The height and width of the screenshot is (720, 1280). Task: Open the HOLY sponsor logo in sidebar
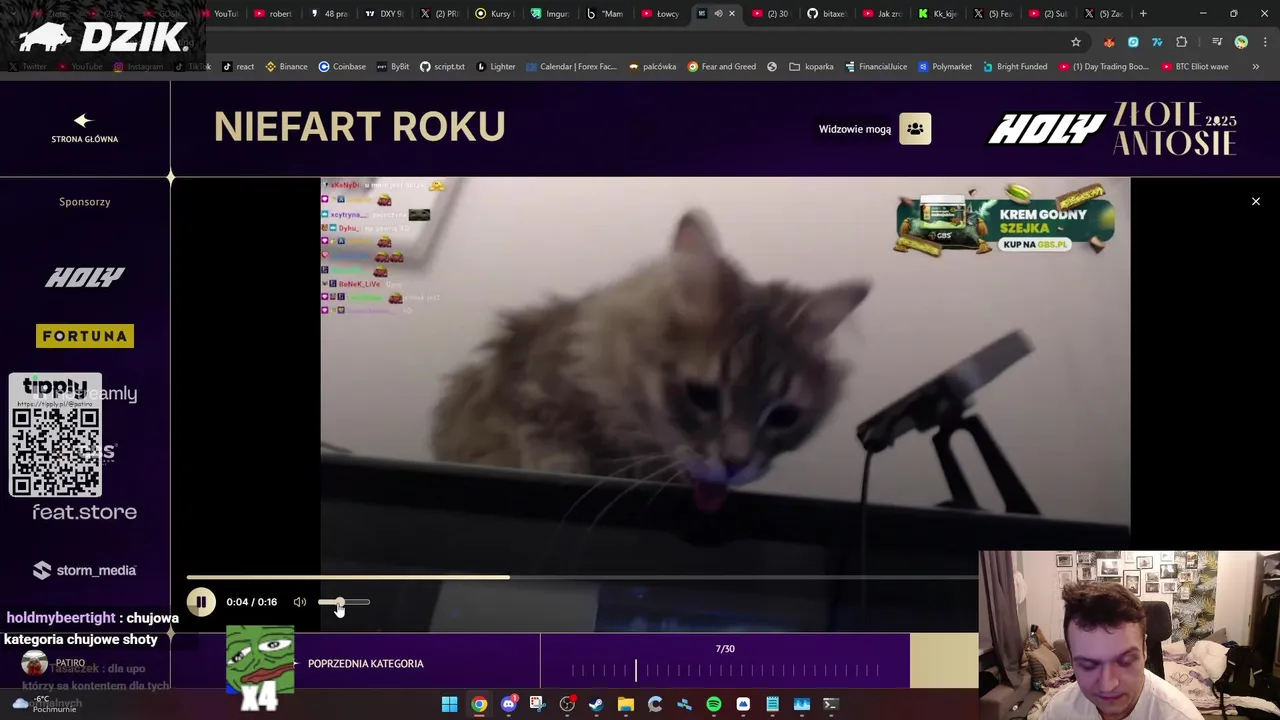(x=84, y=277)
